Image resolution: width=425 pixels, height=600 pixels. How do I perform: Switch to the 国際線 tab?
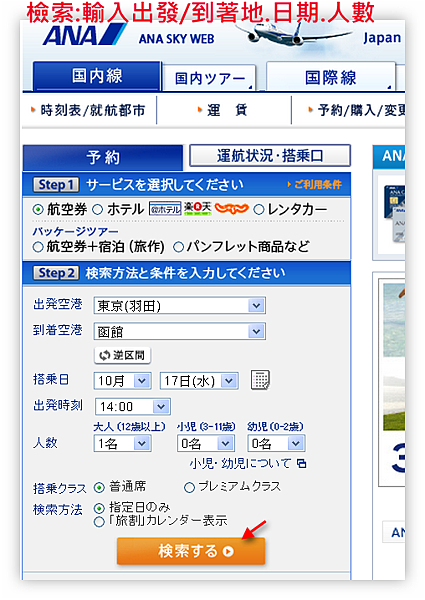tap(331, 77)
